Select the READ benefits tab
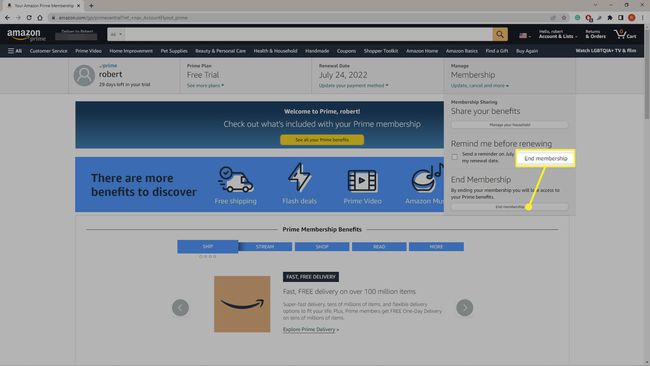Screen dimensions: 650x366 pyautogui.click(x=379, y=247)
